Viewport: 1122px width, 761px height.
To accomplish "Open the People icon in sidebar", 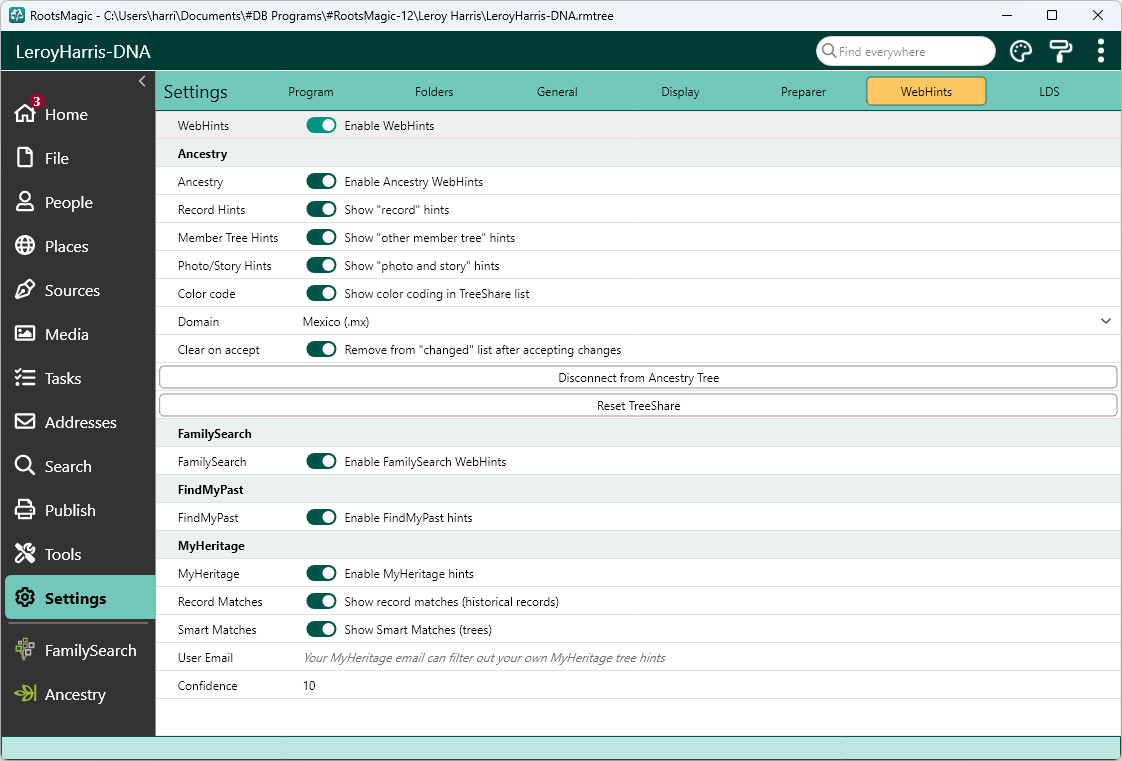I will pyautogui.click(x=25, y=202).
